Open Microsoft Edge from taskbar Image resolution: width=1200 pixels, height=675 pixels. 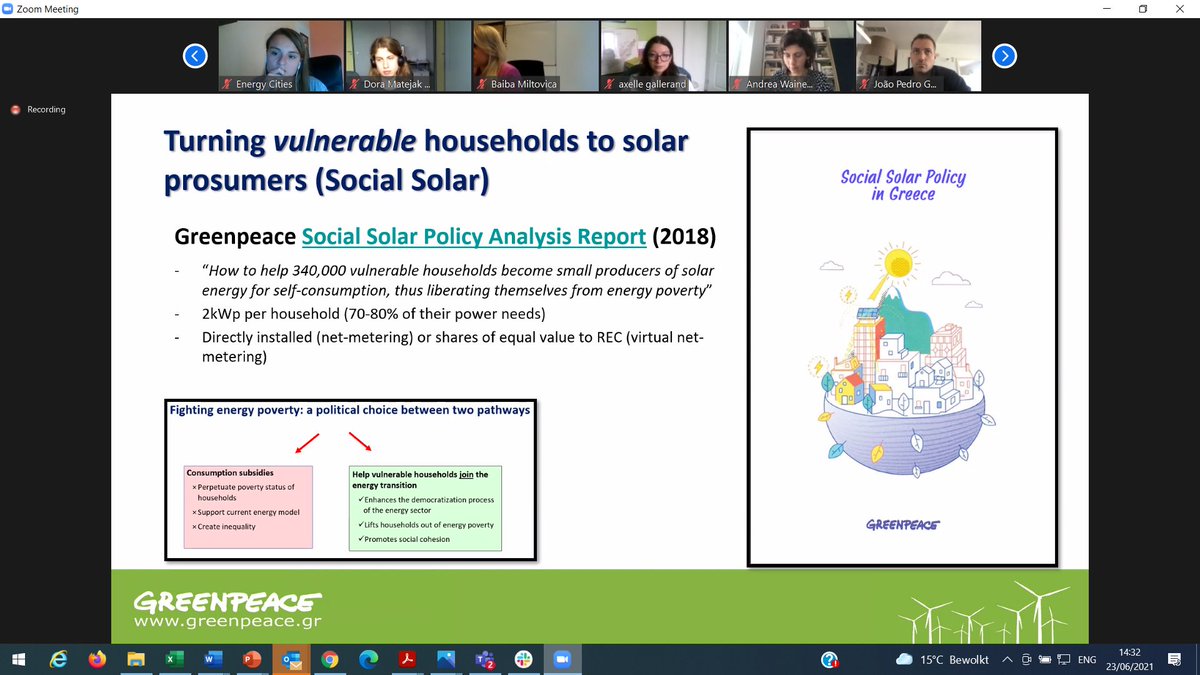tap(367, 660)
